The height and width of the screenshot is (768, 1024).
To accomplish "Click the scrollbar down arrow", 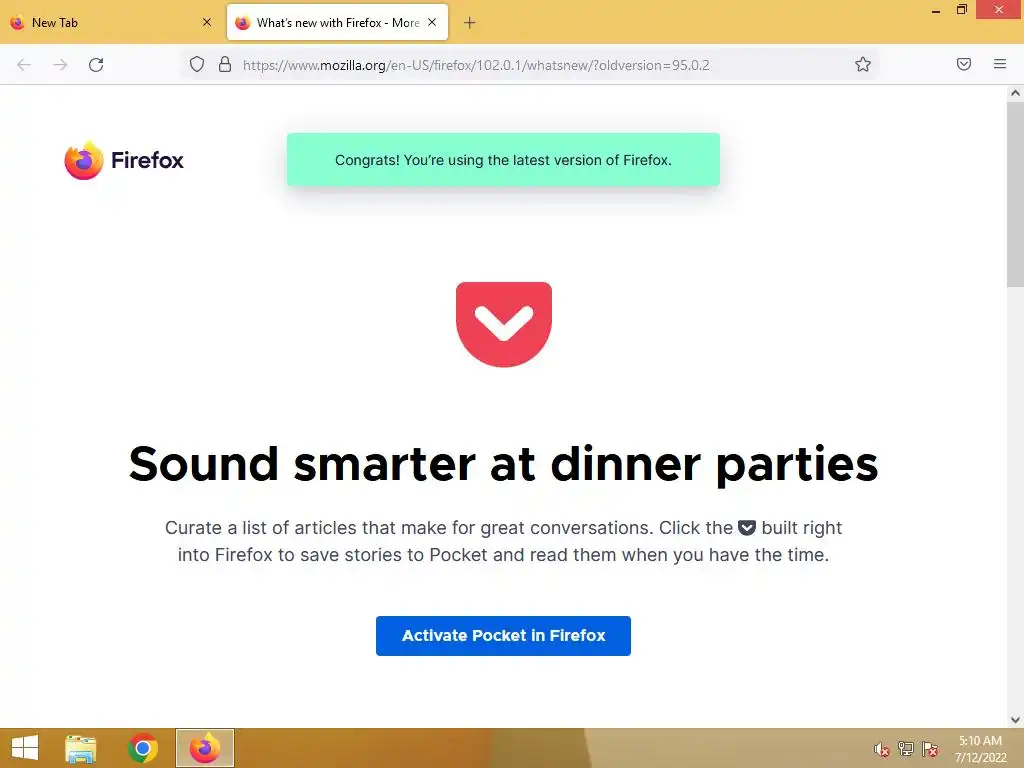I will point(1015,720).
